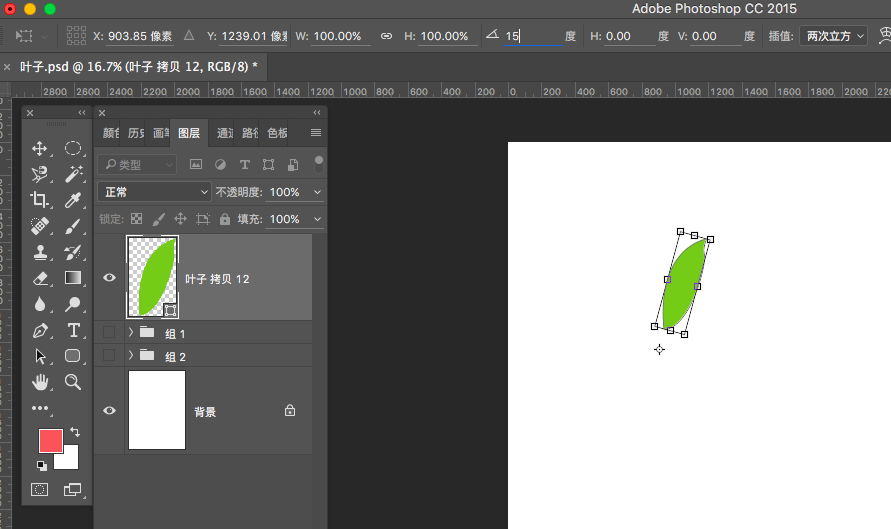The width and height of the screenshot is (891, 529).
Task: Filter layers by text type
Action: 244,165
